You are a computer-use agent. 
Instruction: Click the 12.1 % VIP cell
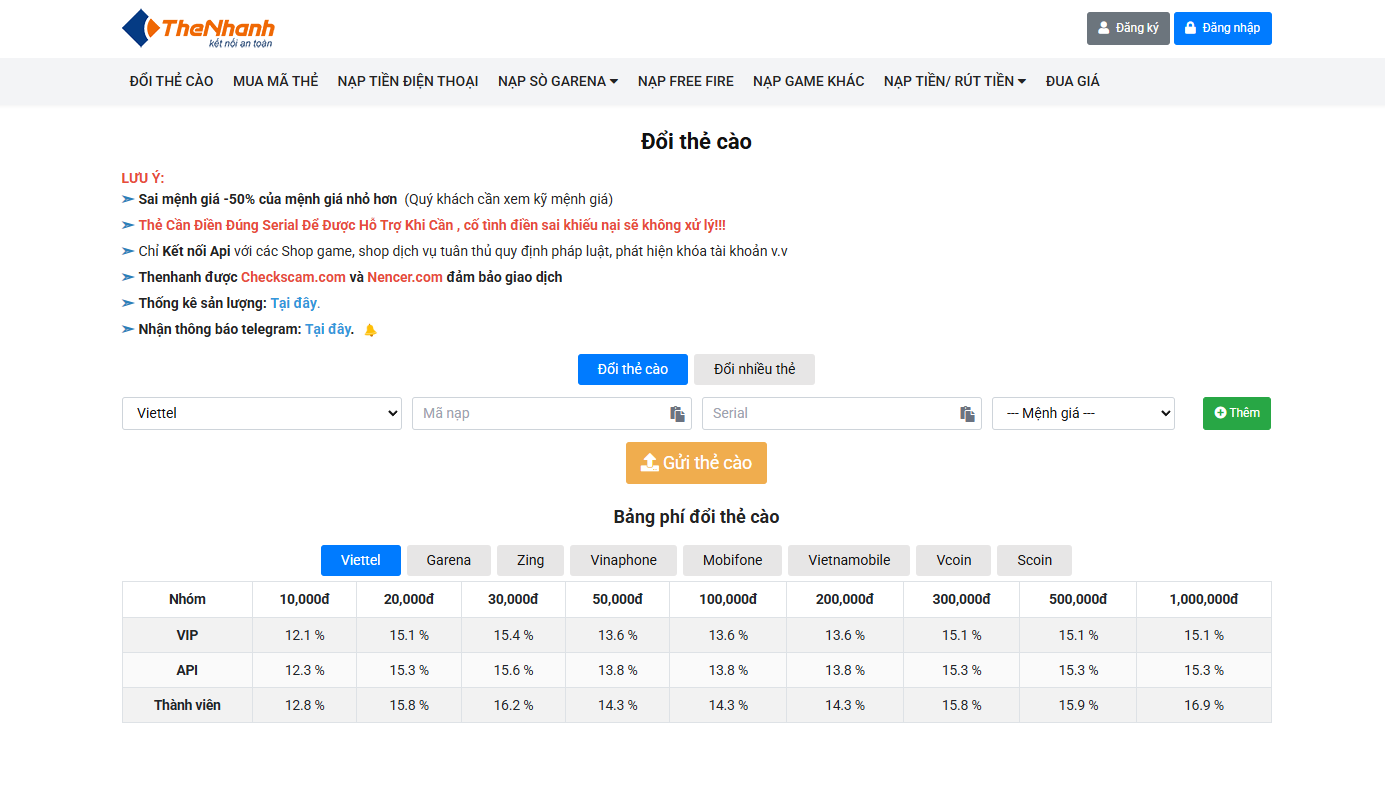[305, 635]
